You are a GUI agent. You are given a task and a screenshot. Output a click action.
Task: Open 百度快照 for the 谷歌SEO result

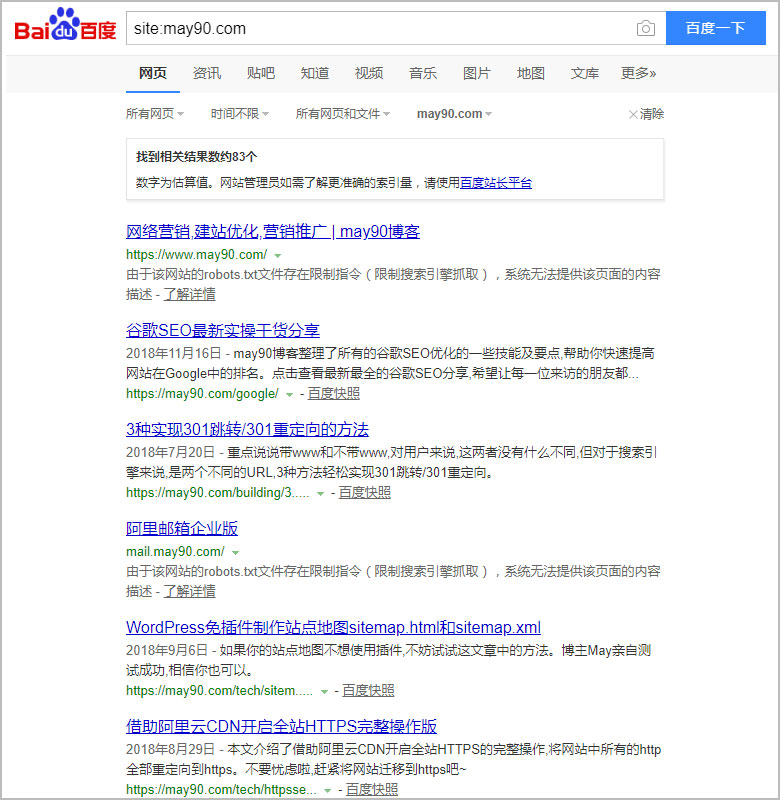tap(334, 394)
